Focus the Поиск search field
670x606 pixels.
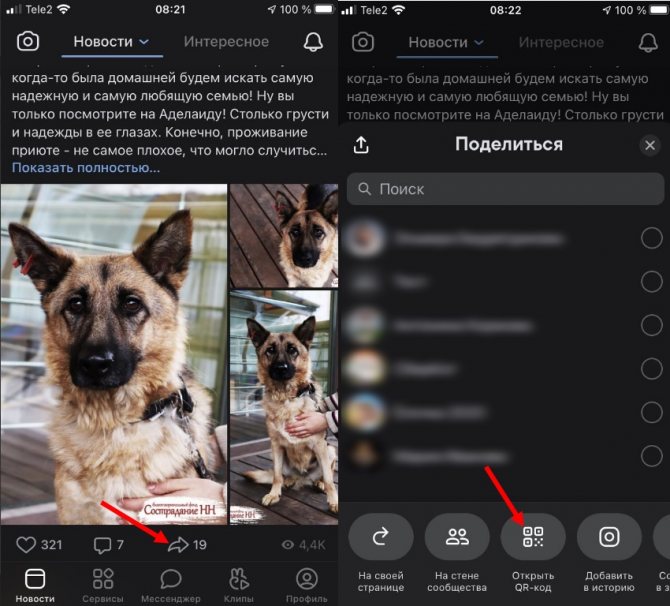pos(505,189)
